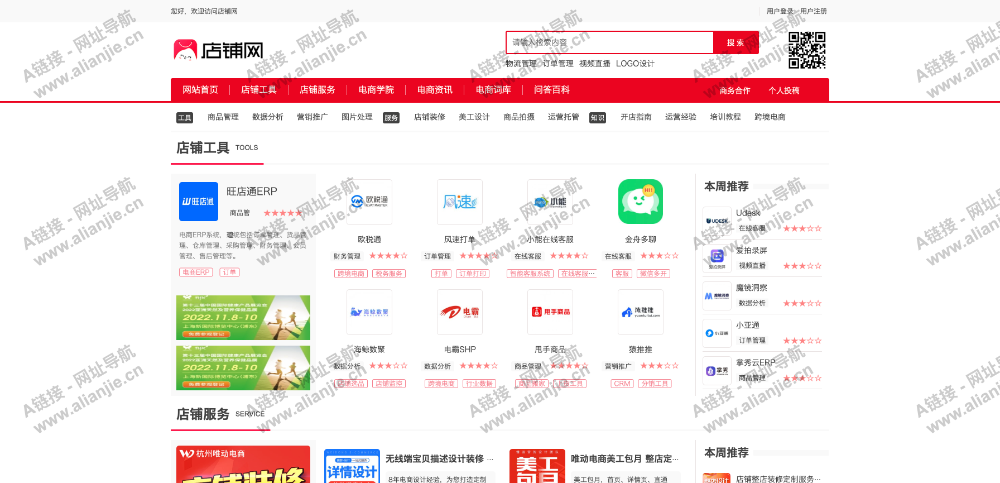The width and height of the screenshot is (1000, 483).
Task: Open the 小亚通 sidebar icon
Action: (x=717, y=333)
